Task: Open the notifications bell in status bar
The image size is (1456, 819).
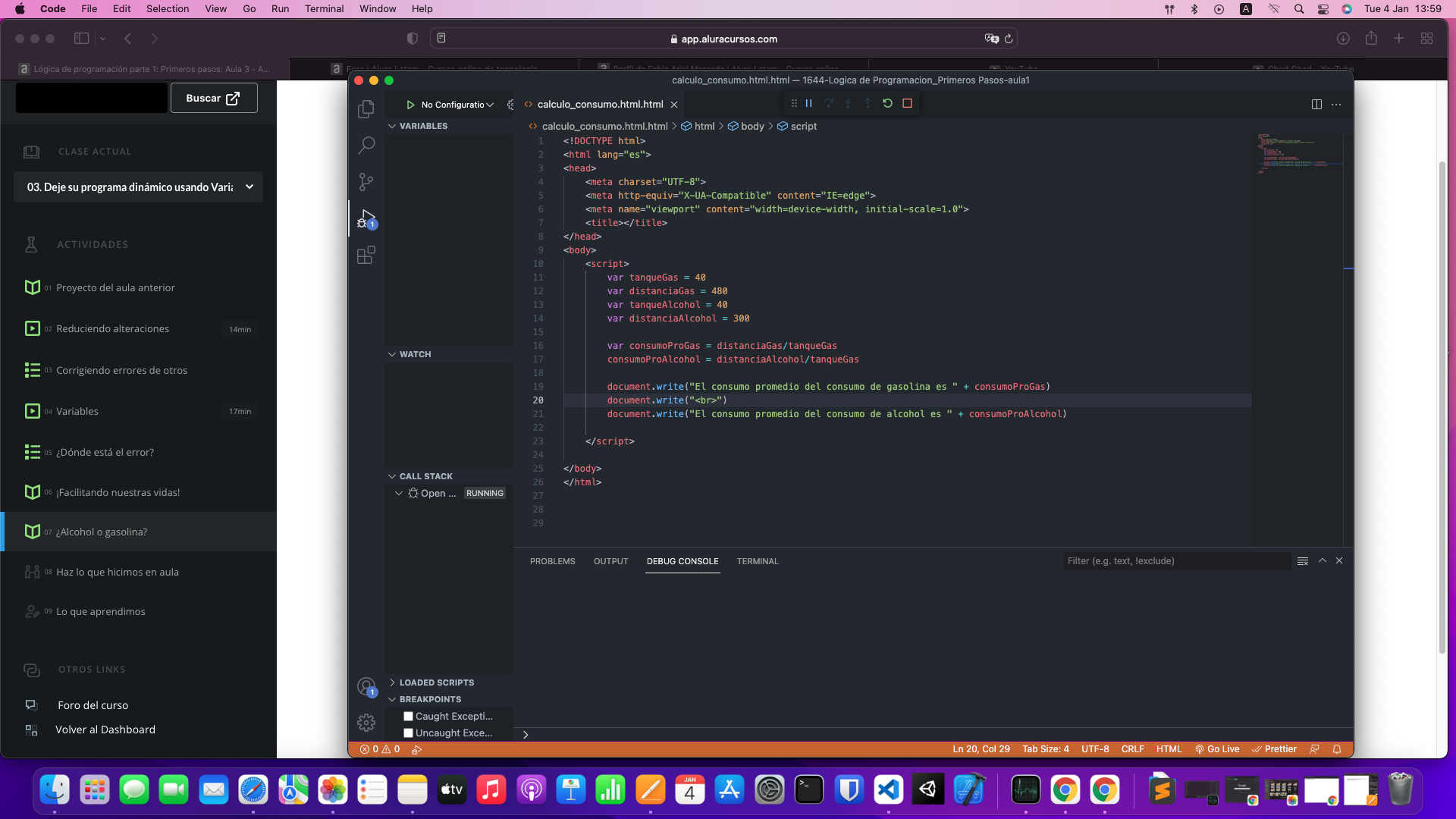Action: pos(1337,749)
